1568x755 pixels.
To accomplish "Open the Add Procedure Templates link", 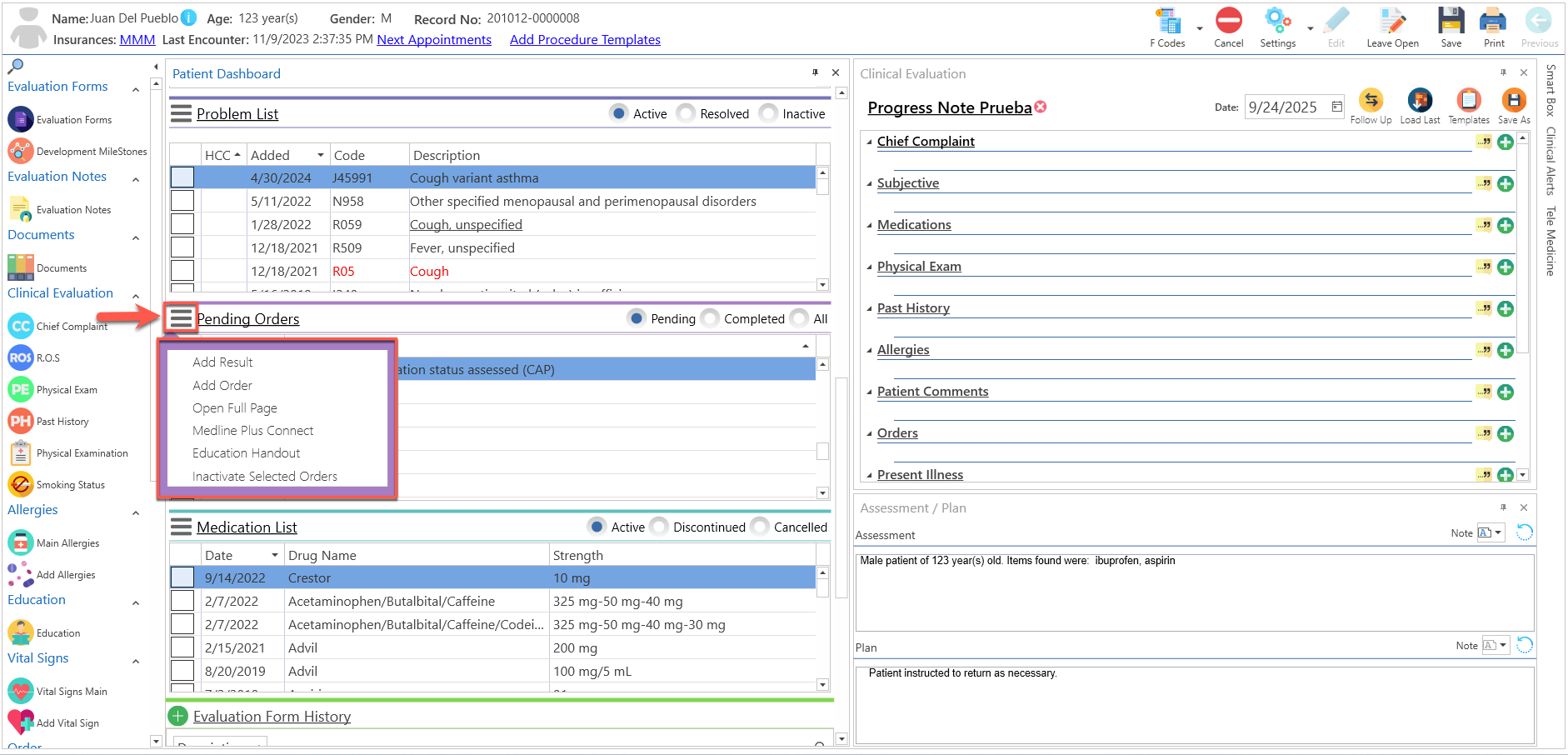I will click(x=585, y=39).
